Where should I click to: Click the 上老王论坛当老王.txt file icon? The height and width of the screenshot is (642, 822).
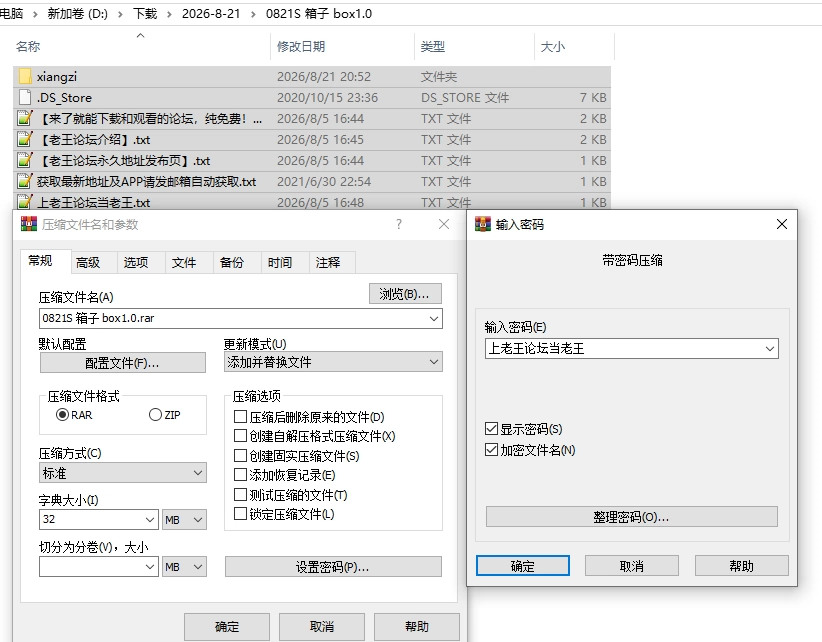[25, 202]
